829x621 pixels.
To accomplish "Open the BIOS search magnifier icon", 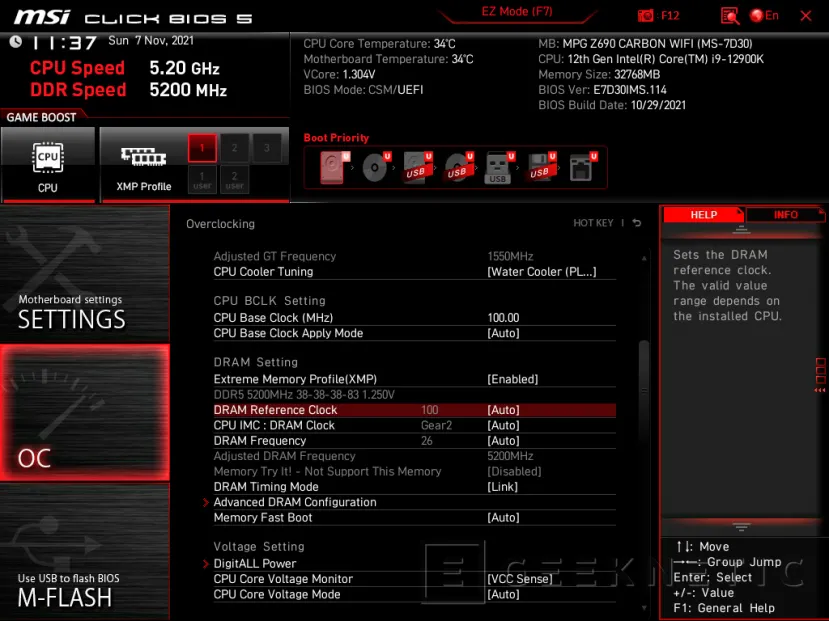I will click(x=730, y=16).
